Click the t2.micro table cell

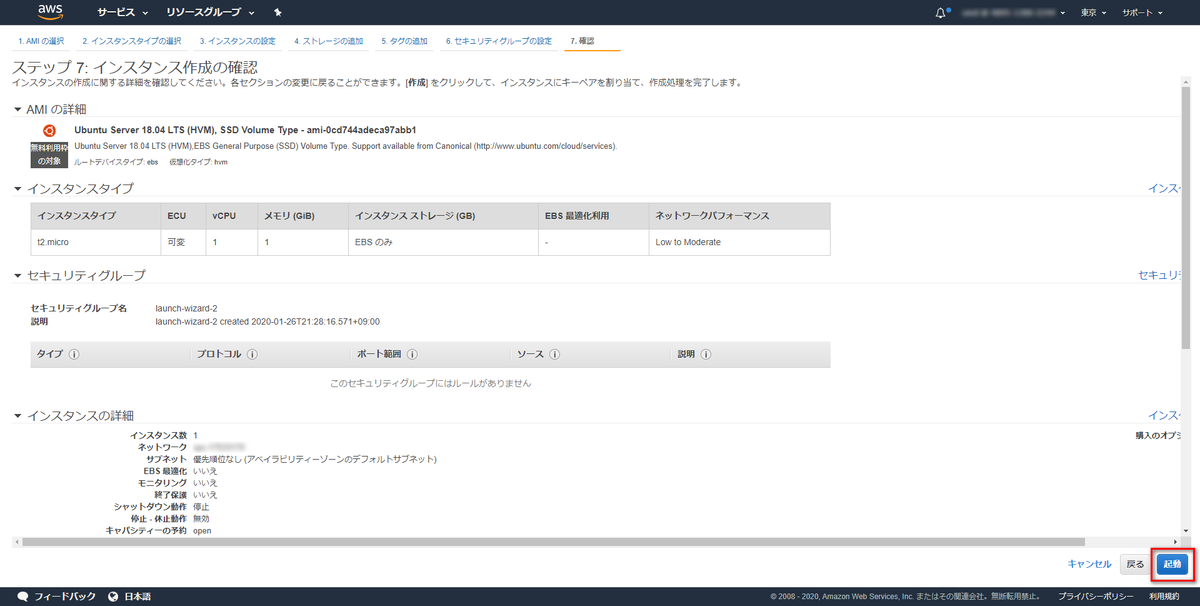pos(96,242)
